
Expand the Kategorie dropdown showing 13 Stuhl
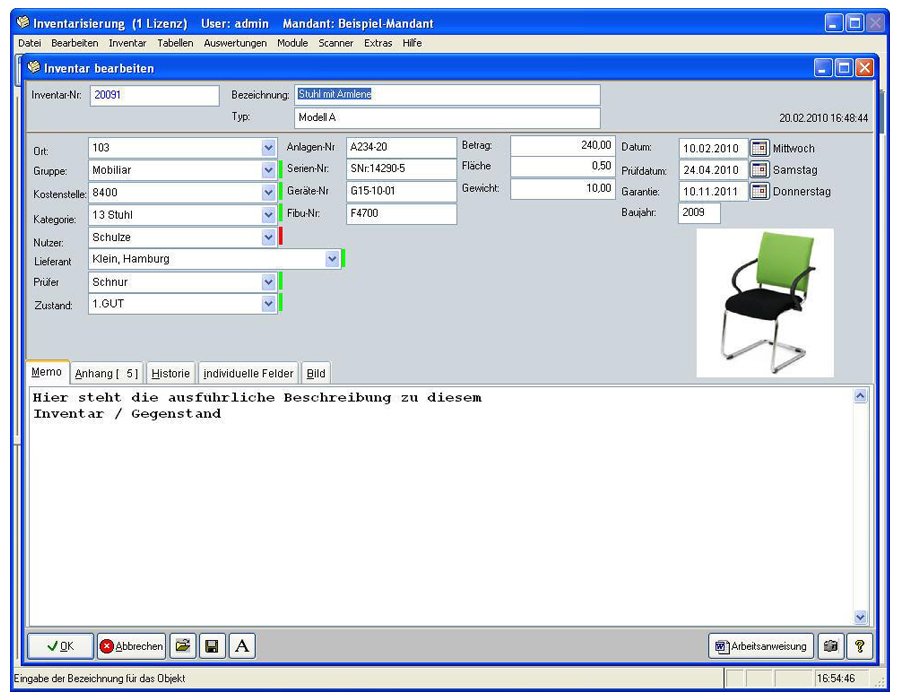click(267, 214)
